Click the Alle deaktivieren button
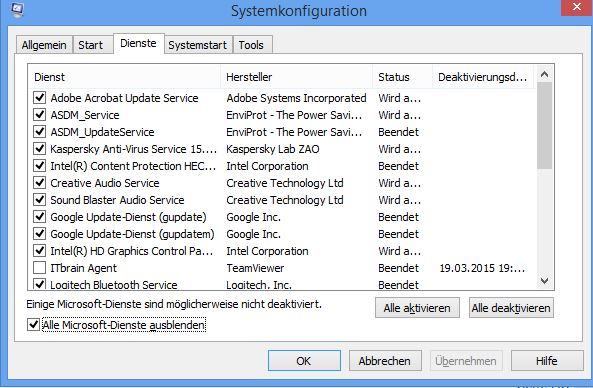This screenshot has height=388, width=593. 511,308
